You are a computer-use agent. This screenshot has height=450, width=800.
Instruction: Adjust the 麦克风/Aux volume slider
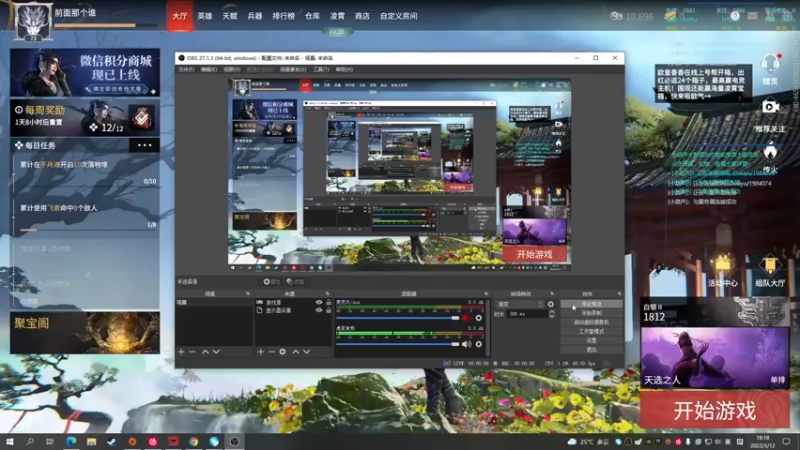[x=398, y=318]
